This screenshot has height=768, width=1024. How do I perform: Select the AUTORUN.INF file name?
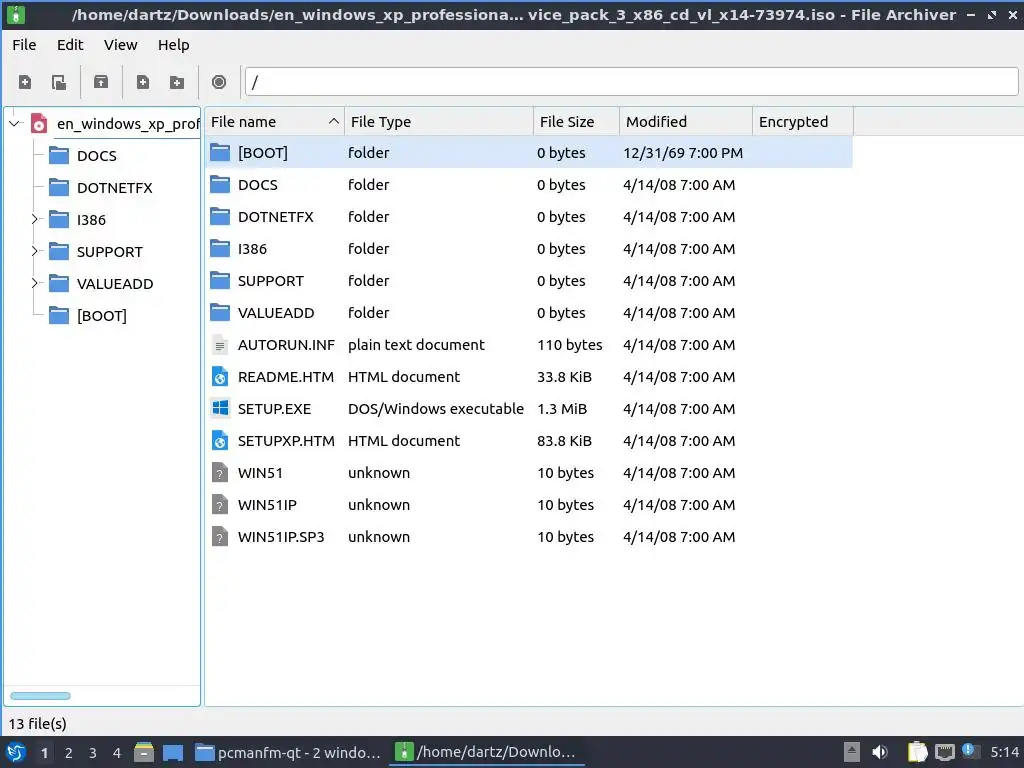tap(286, 345)
